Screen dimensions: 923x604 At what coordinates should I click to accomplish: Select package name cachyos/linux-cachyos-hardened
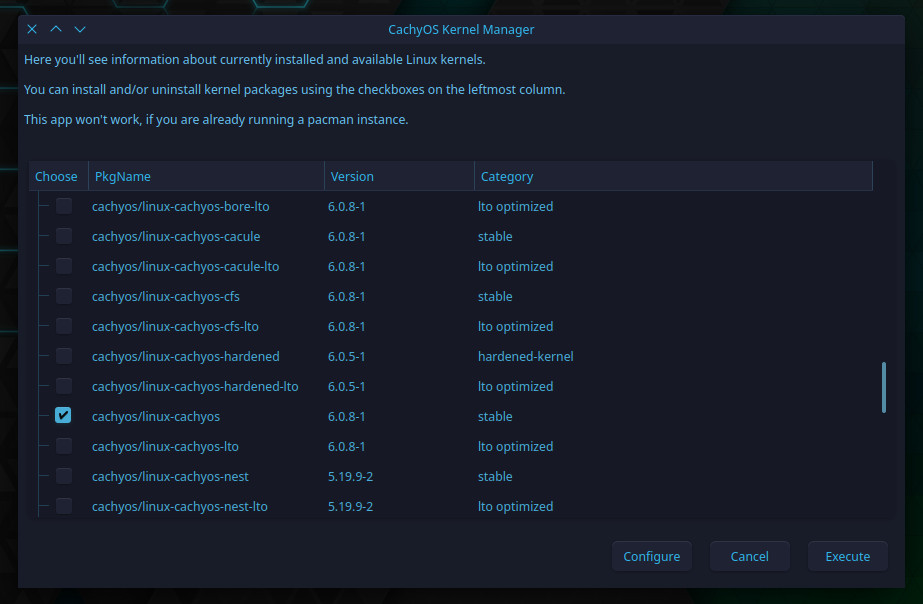[185, 357]
